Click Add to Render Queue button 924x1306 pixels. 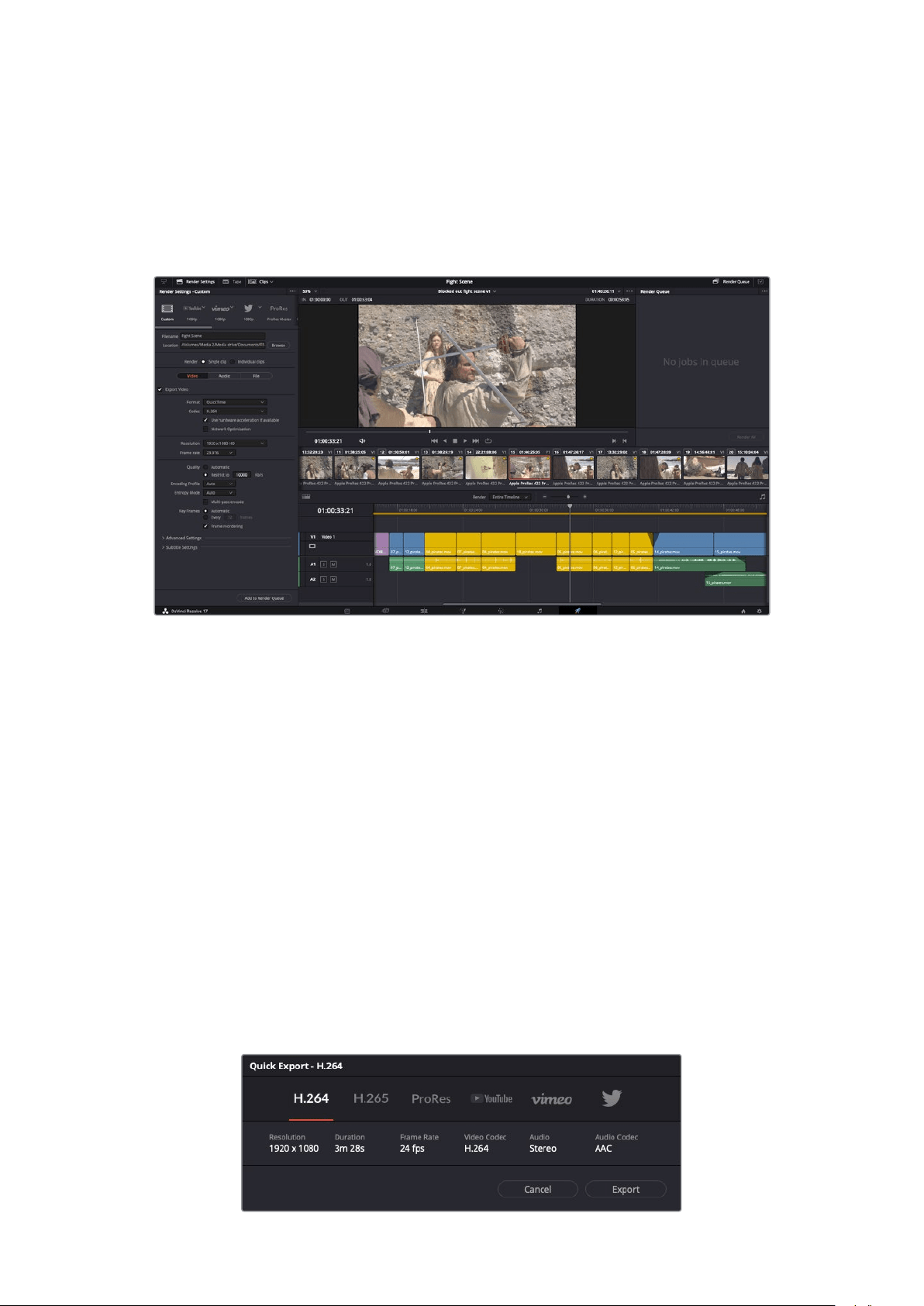point(264,598)
